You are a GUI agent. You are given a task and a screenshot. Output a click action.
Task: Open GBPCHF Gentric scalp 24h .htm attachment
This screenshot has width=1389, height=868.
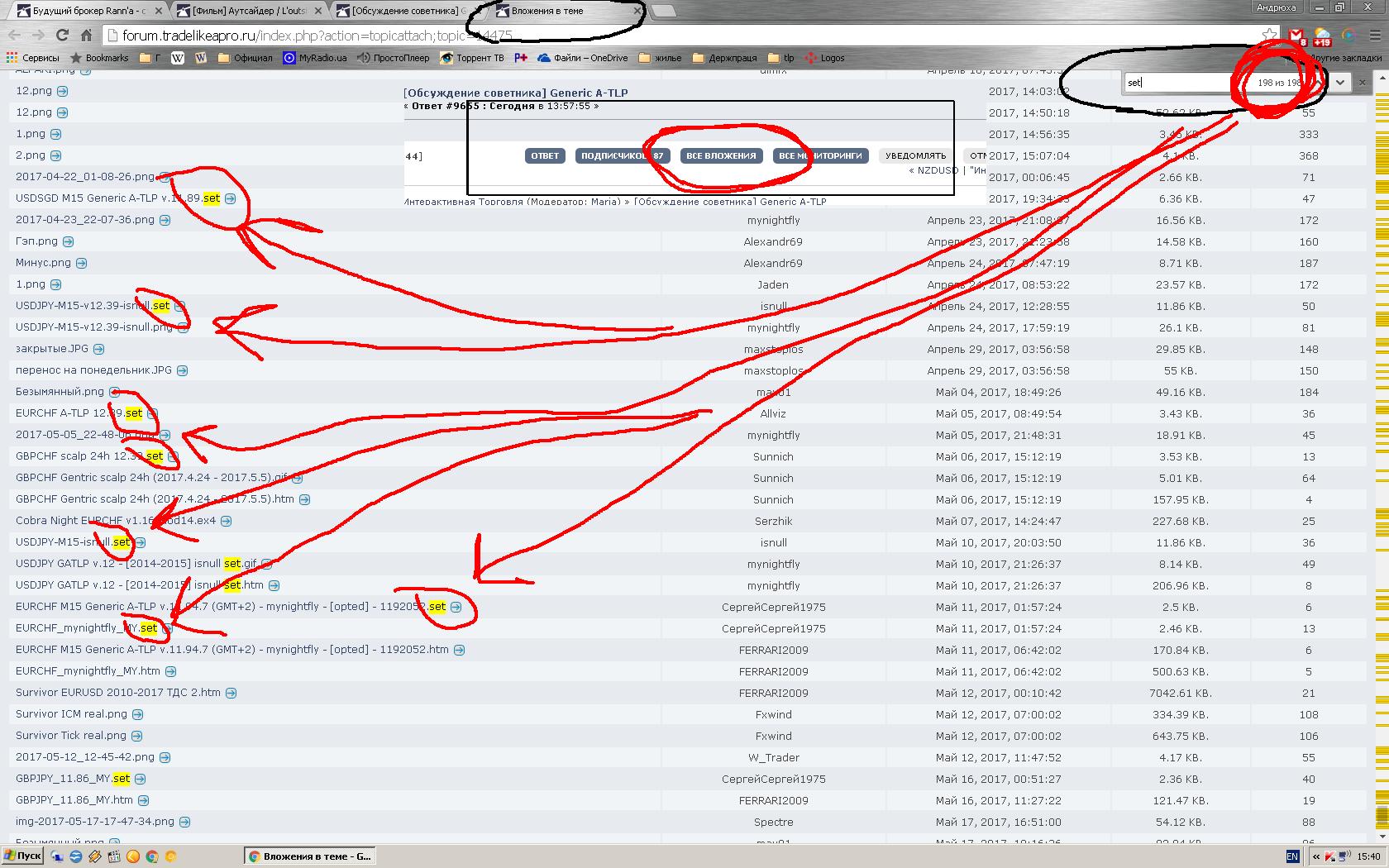pyautogui.click(x=155, y=499)
